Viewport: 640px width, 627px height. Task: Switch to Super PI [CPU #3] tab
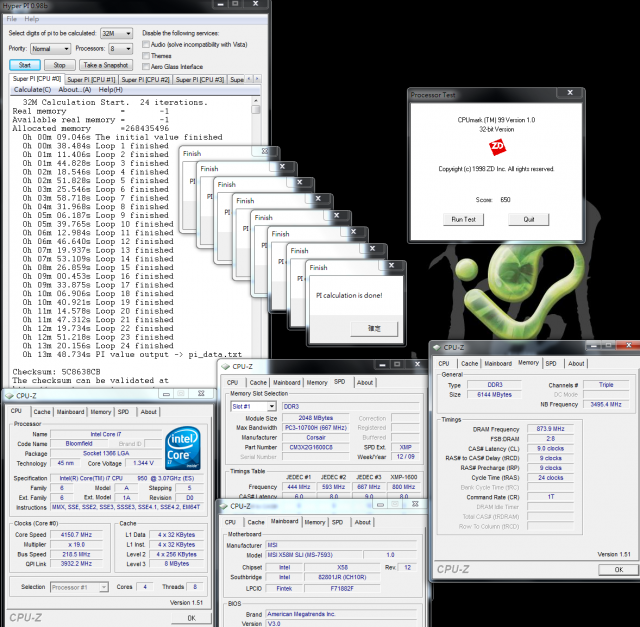pyautogui.click(x=200, y=80)
